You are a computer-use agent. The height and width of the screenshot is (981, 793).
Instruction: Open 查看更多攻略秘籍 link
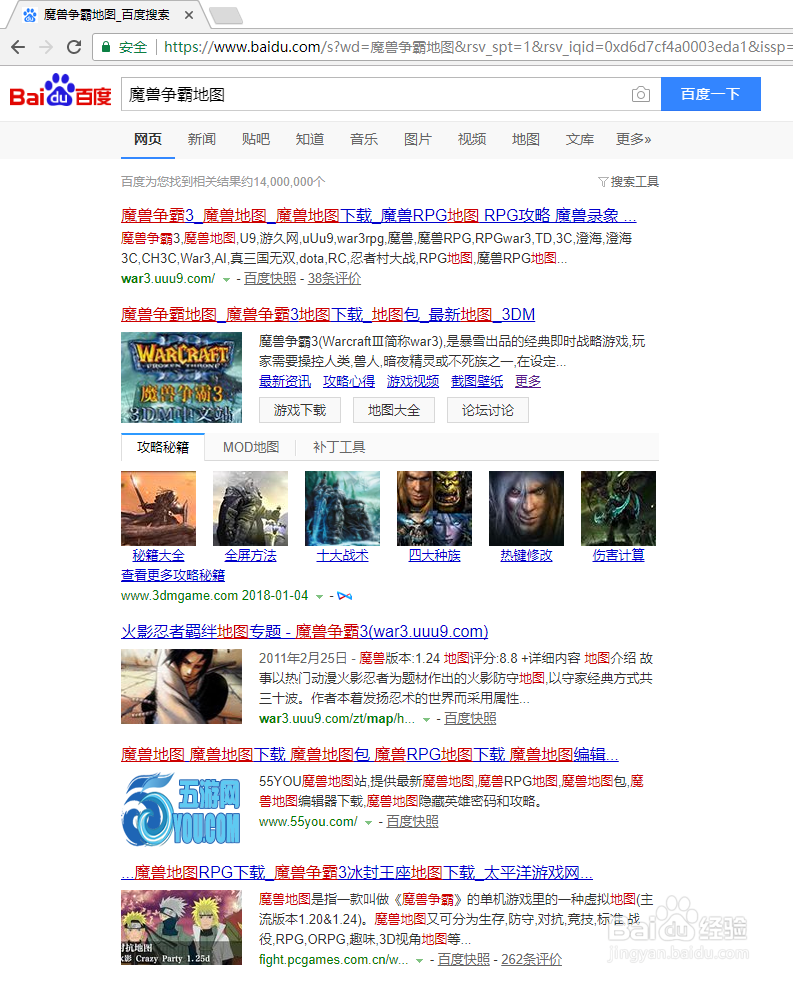tap(173, 575)
